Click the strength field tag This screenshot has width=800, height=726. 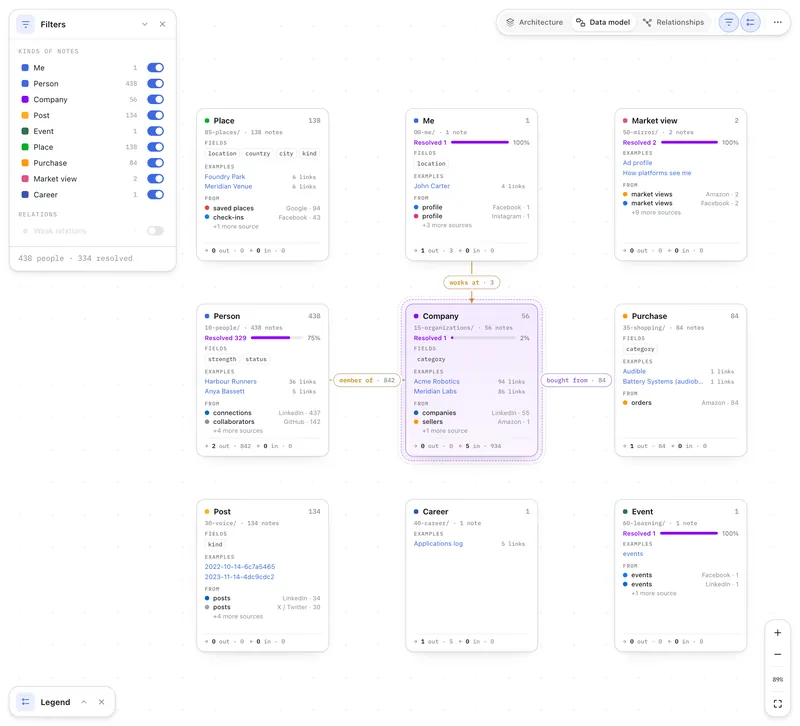[x=222, y=359]
